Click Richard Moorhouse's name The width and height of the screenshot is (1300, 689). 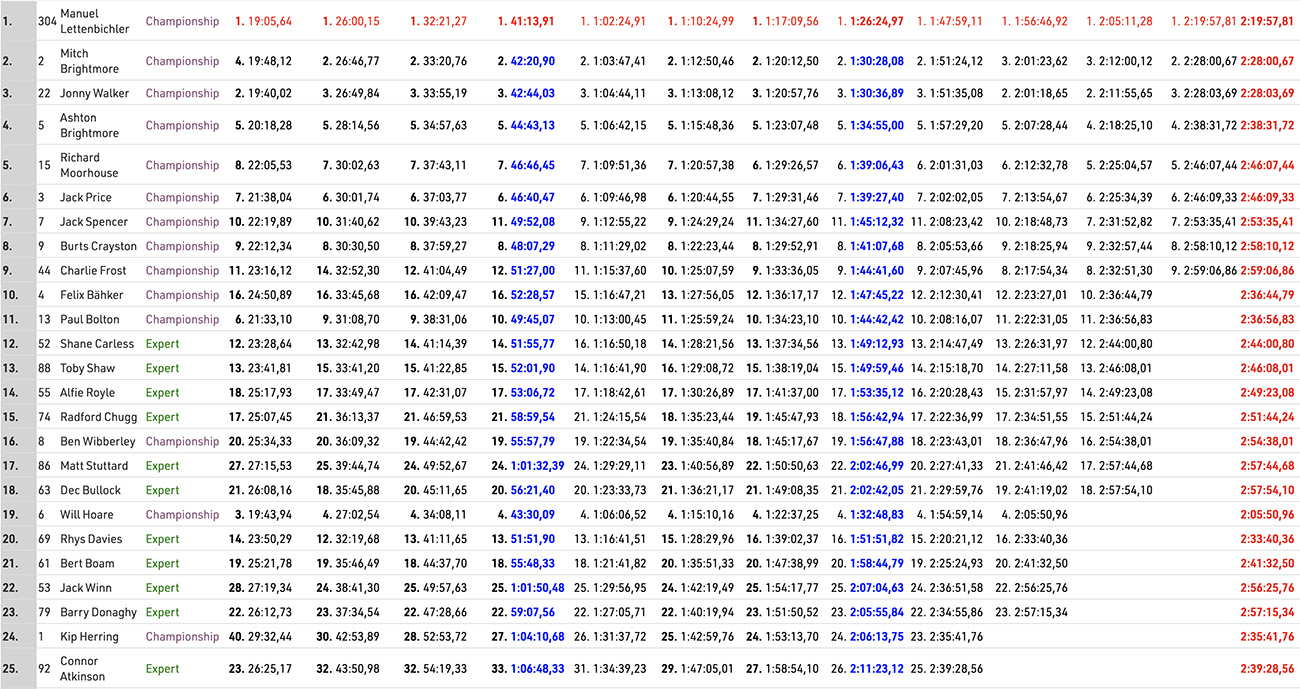click(x=90, y=165)
